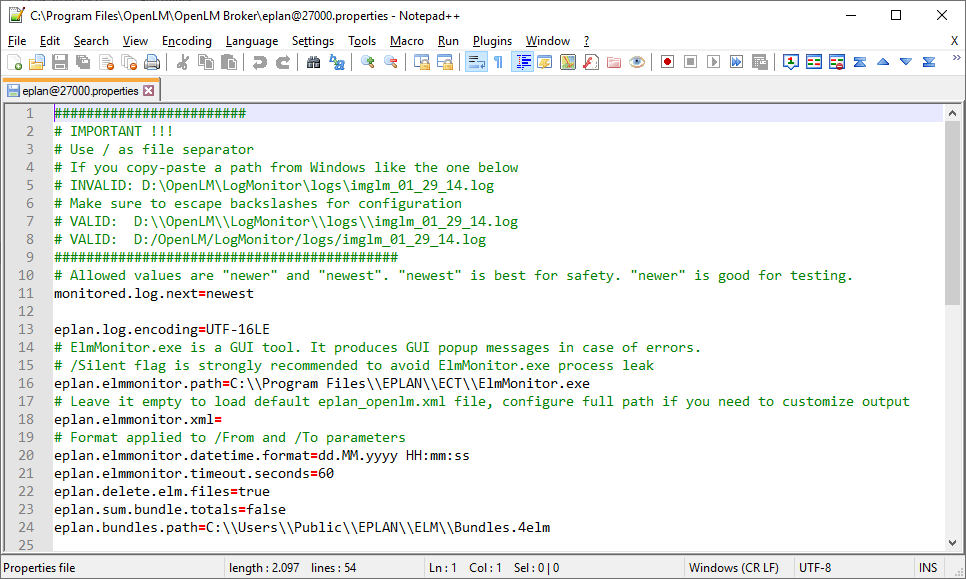Click UTF-8 in the status bar

[816, 567]
